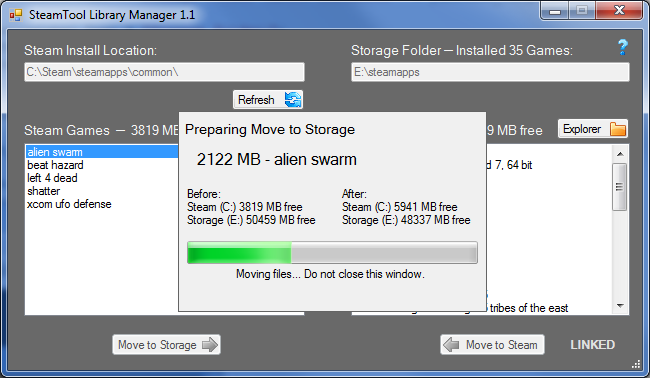650x378 pixels.
Task: Click the SteamTool app icon in title bar
Action: [x=16, y=15]
